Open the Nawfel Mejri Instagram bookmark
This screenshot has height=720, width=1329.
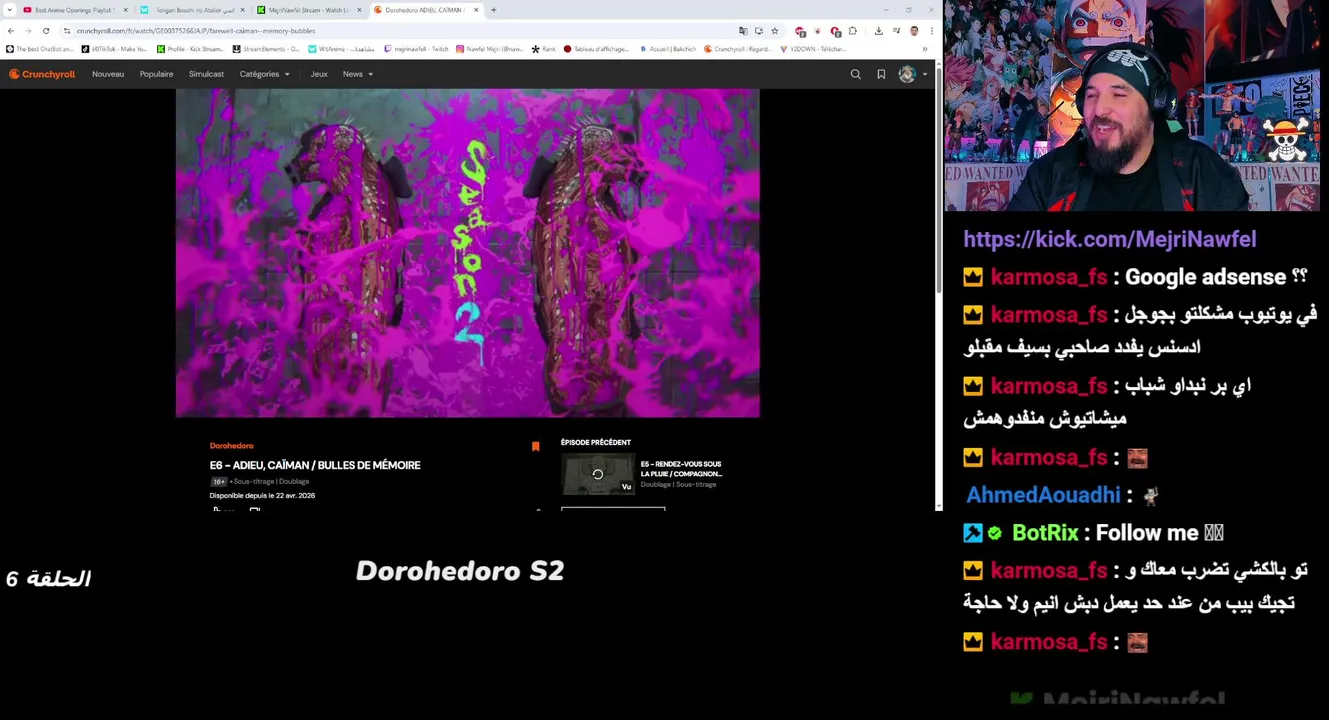pyautogui.click(x=490, y=49)
